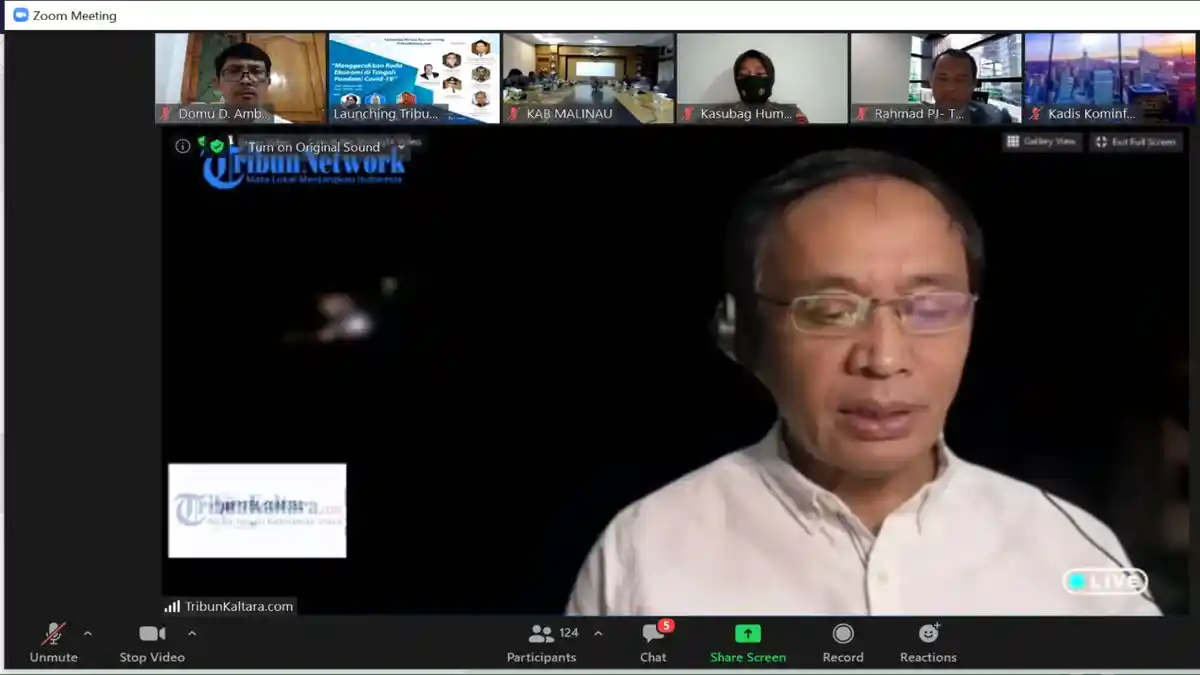Click the muted mic icon on KAB MALINAU
Image resolution: width=1200 pixels, height=675 pixels.
point(515,114)
